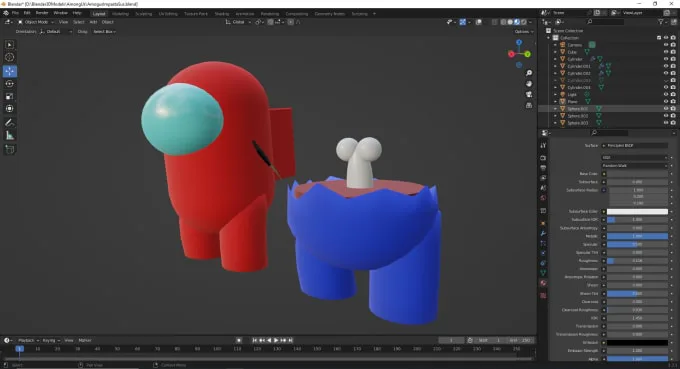Open the Output properties tab icon

[543, 168]
